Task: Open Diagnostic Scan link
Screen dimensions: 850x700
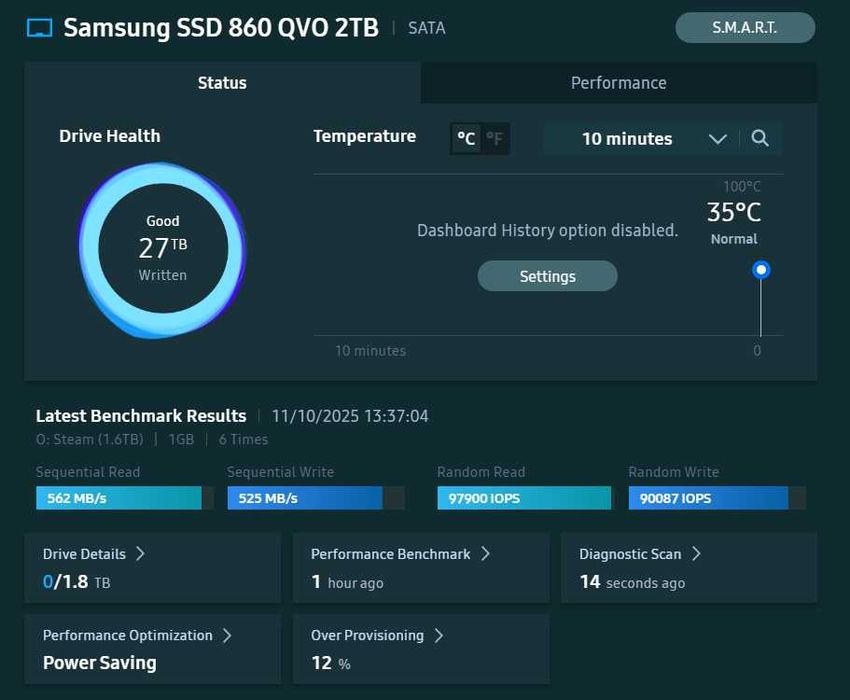Action: click(630, 554)
